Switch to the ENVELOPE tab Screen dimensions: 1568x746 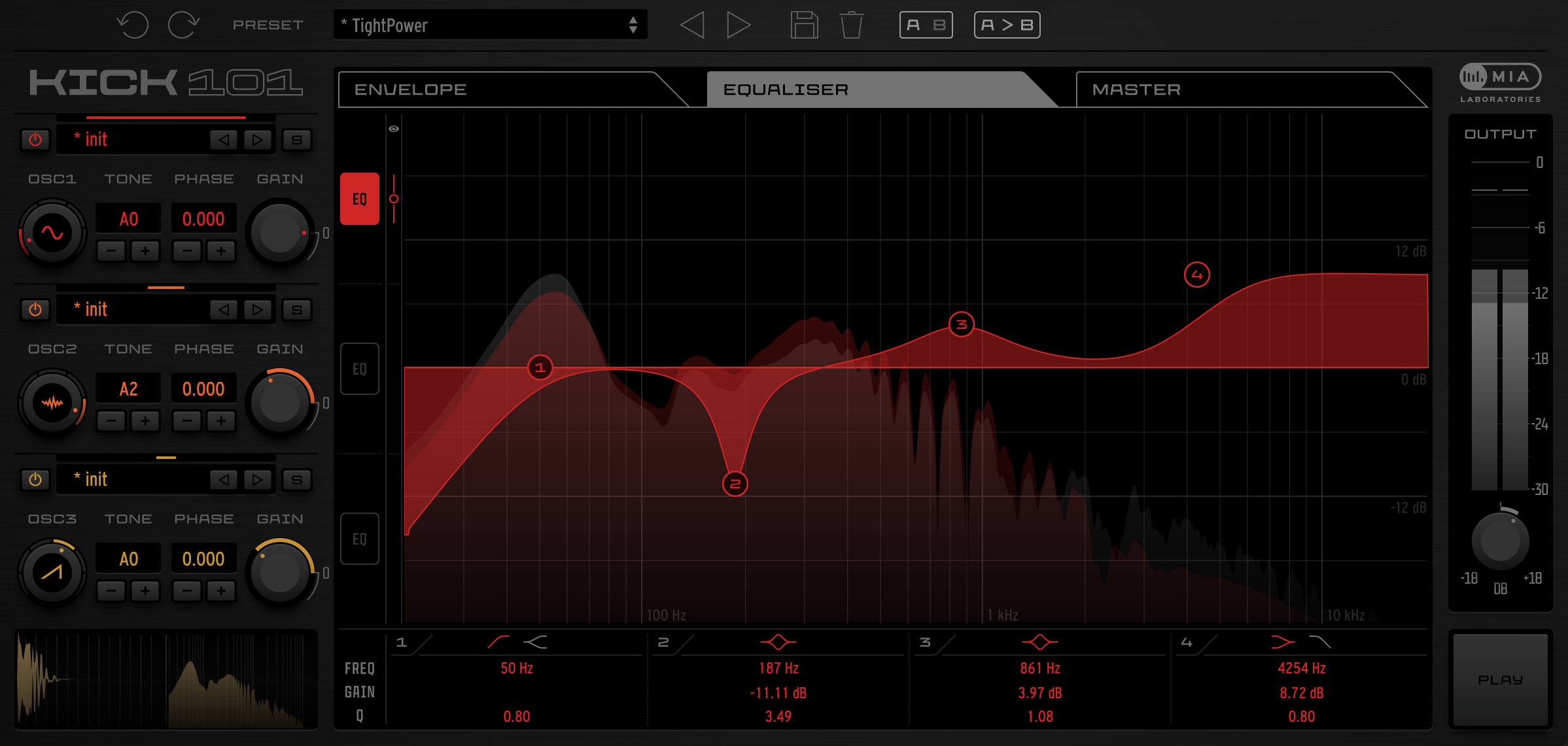(x=409, y=90)
